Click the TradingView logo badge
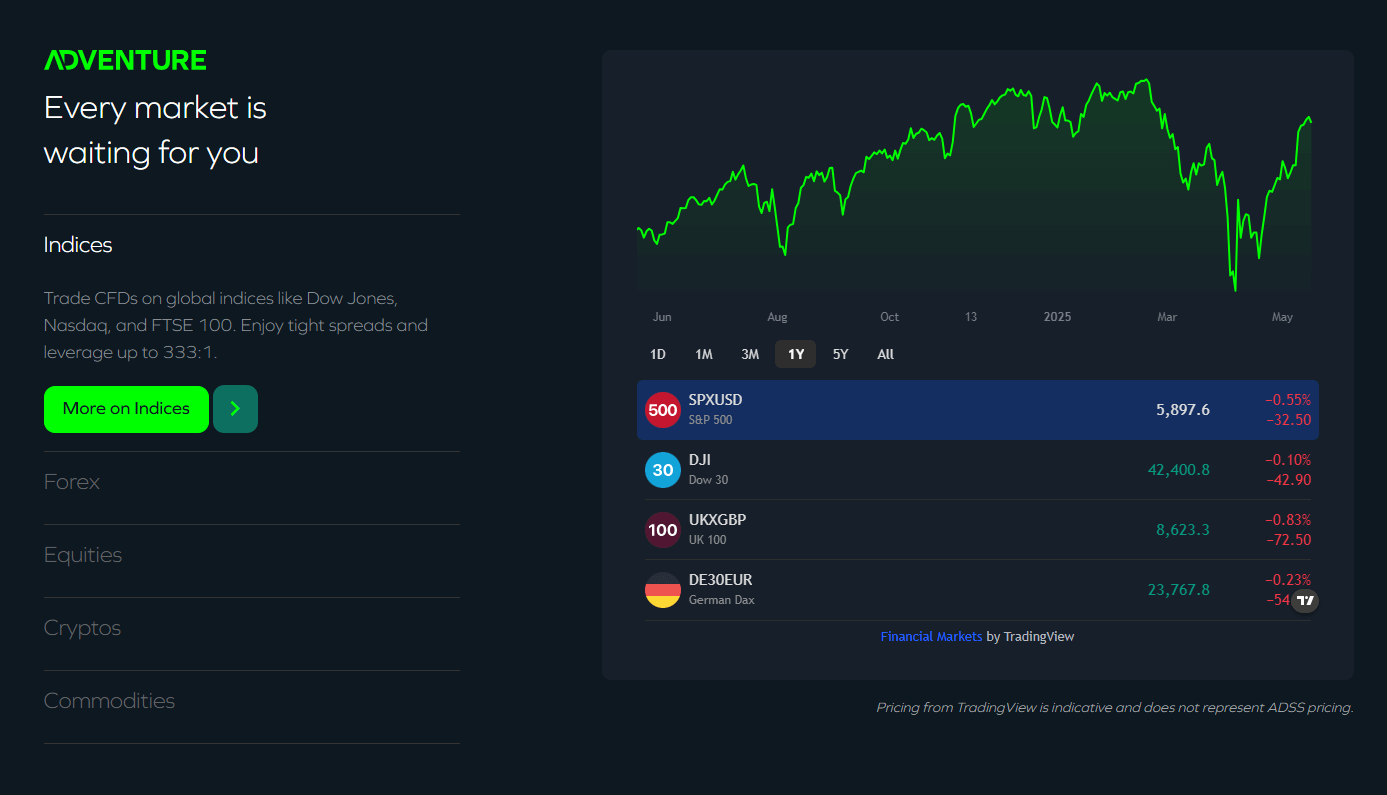The height and width of the screenshot is (795, 1387). (x=1305, y=601)
